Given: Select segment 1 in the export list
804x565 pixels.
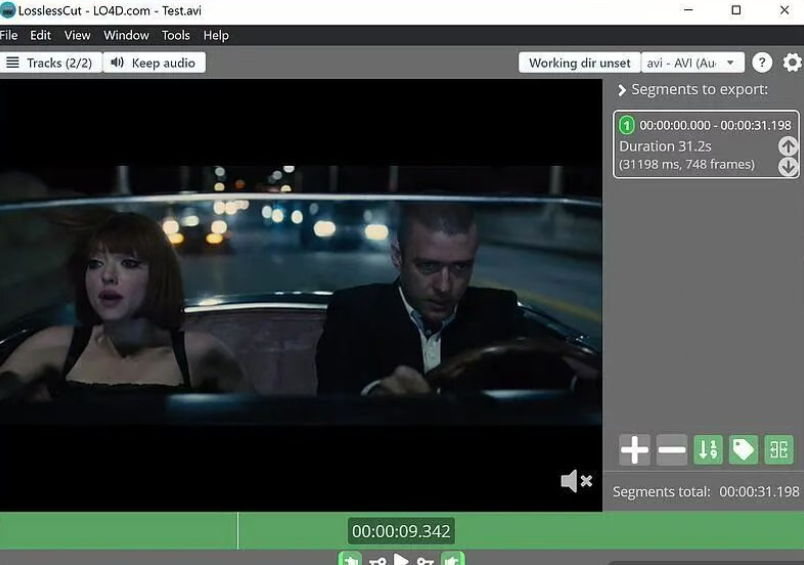Looking at the screenshot, I should click(x=690, y=144).
